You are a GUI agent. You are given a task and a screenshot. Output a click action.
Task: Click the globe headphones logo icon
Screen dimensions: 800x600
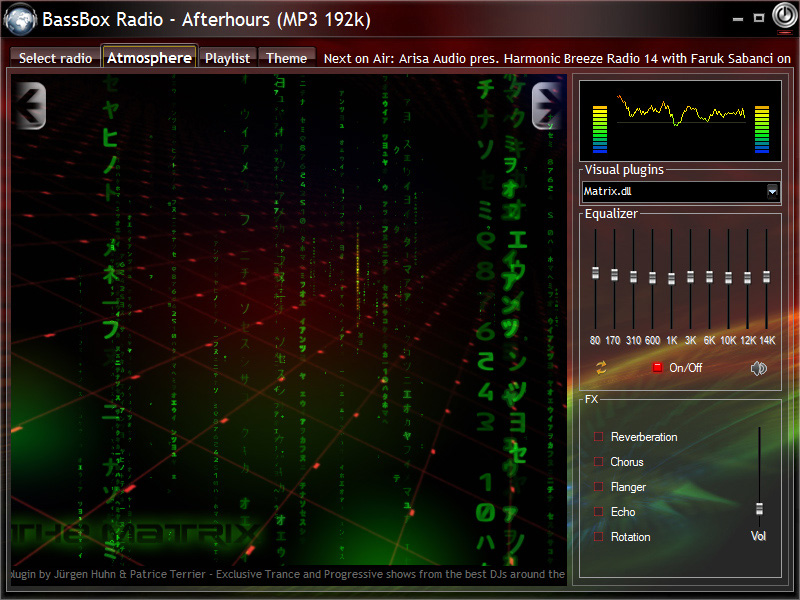coord(20,19)
